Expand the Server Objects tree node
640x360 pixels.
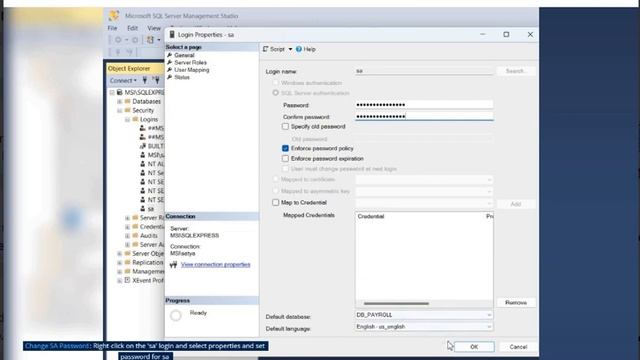click(x=120, y=253)
